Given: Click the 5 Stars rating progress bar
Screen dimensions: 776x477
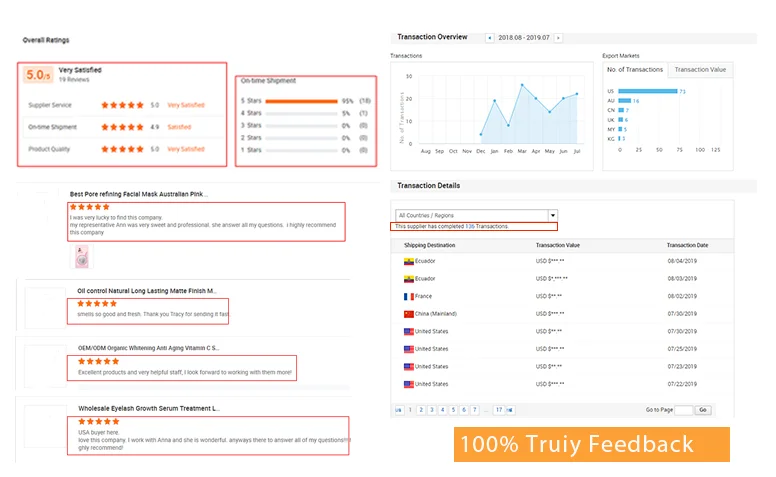Looking at the screenshot, I should 303,101.
